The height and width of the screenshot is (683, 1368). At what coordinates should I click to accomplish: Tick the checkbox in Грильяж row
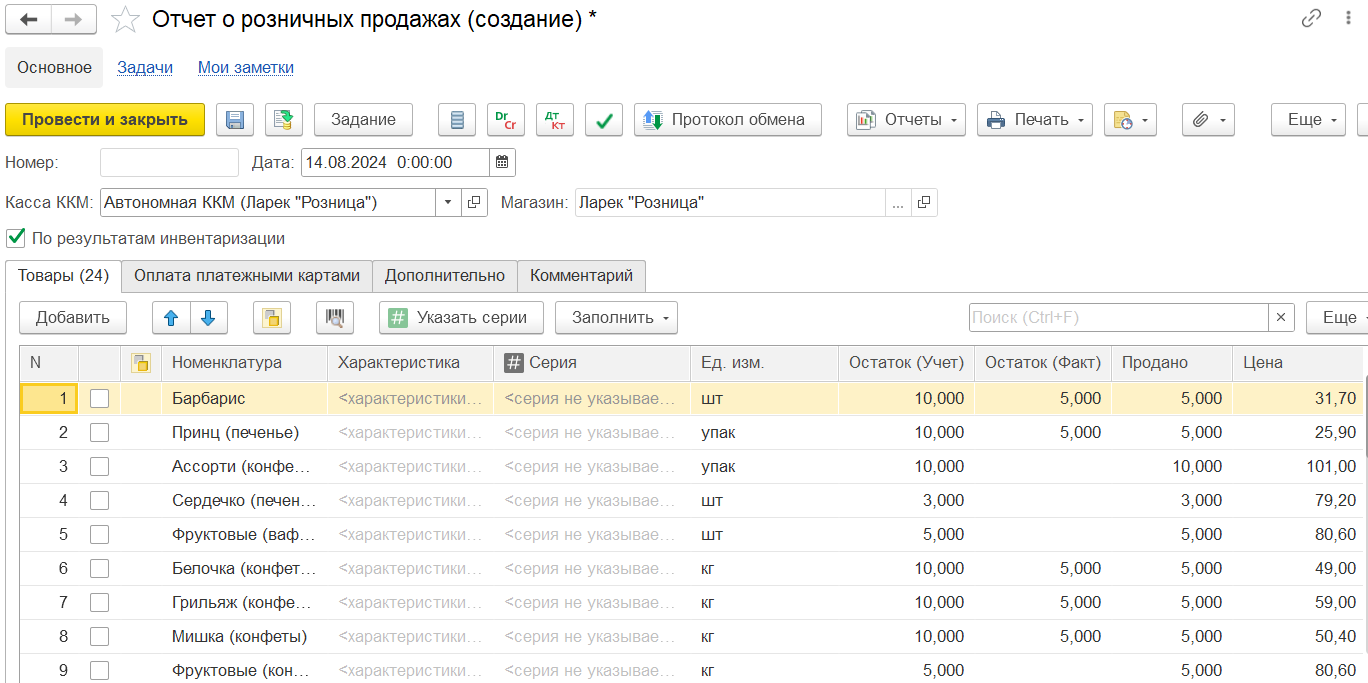[x=99, y=602]
